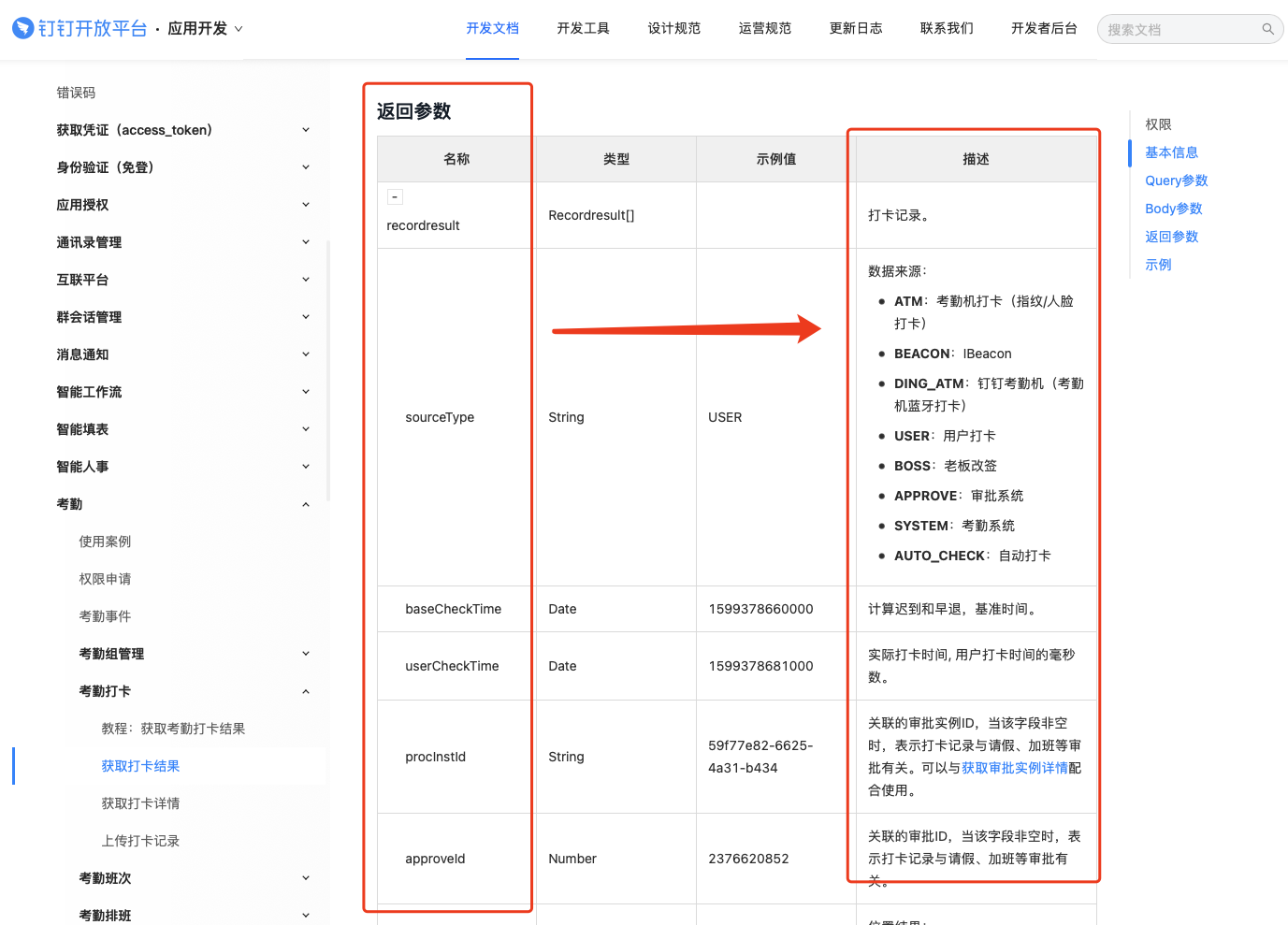Image resolution: width=1288 pixels, height=925 pixels.
Task: Expand 群会话管理 section
Action: coord(305,317)
